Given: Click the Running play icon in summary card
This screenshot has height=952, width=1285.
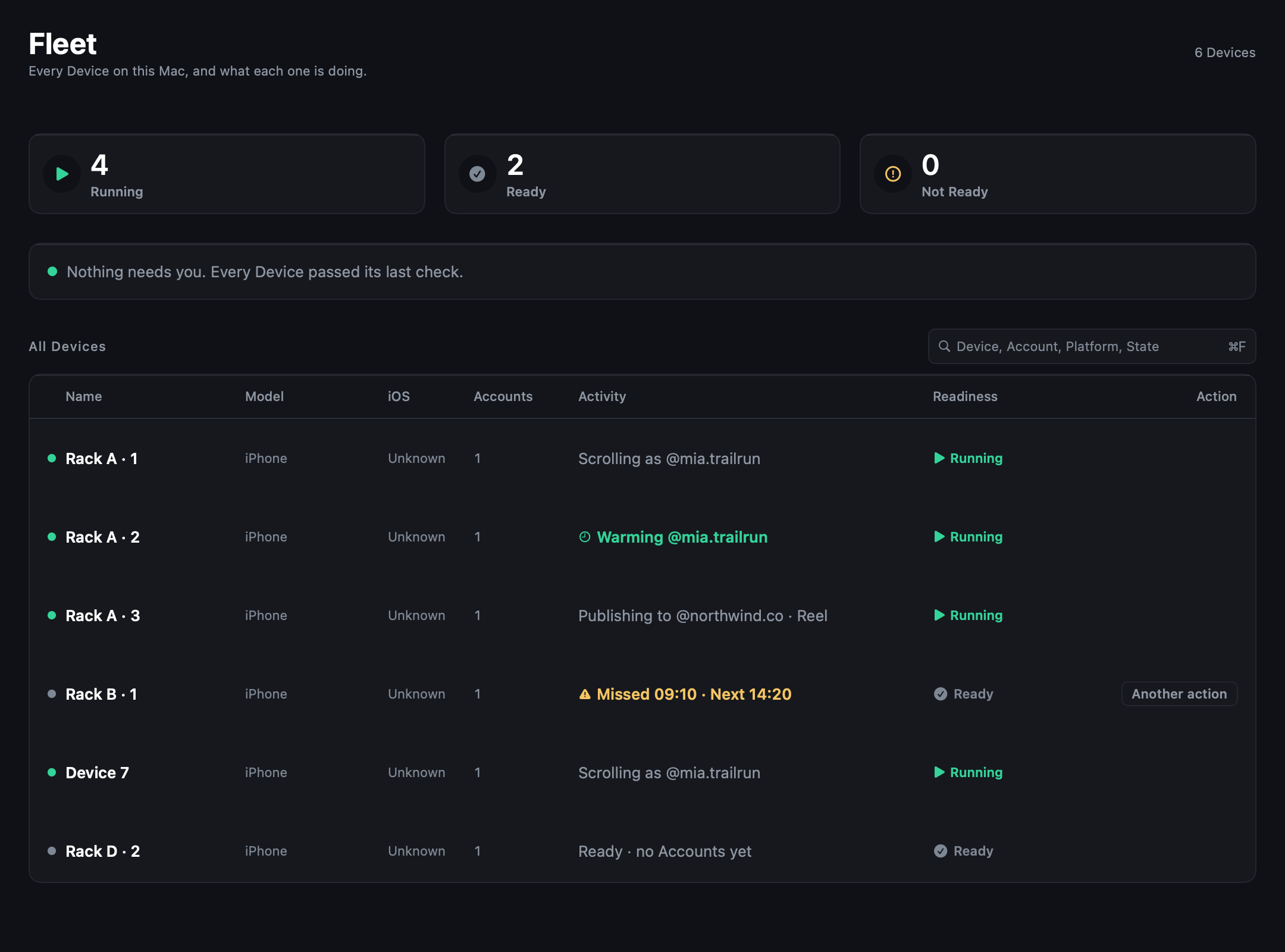Looking at the screenshot, I should (x=62, y=174).
